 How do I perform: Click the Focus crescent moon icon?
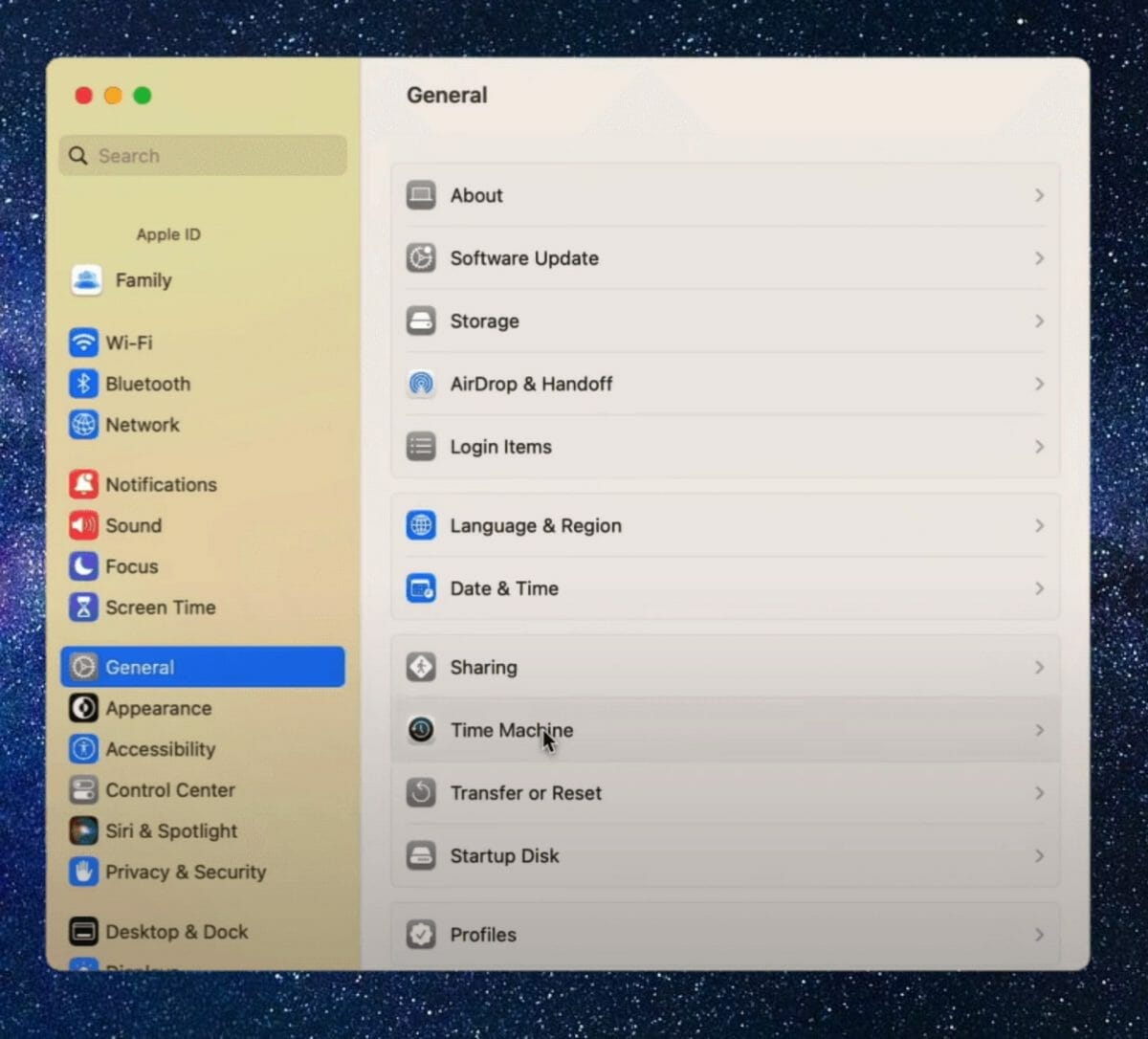[x=85, y=566]
